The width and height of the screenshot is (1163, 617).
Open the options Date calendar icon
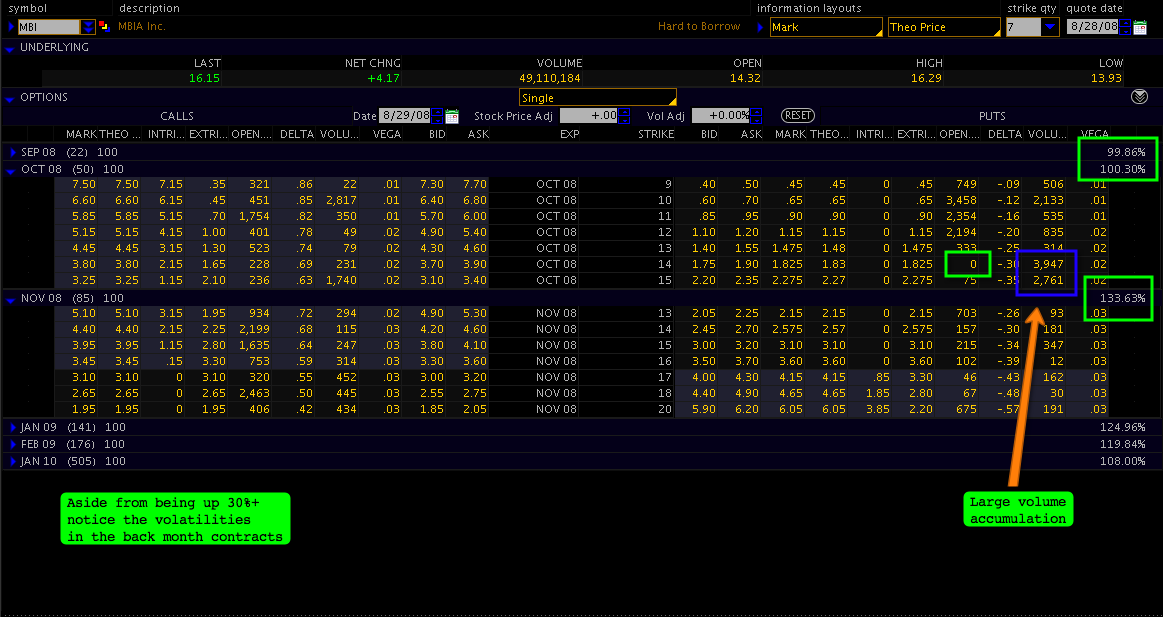pos(452,116)
